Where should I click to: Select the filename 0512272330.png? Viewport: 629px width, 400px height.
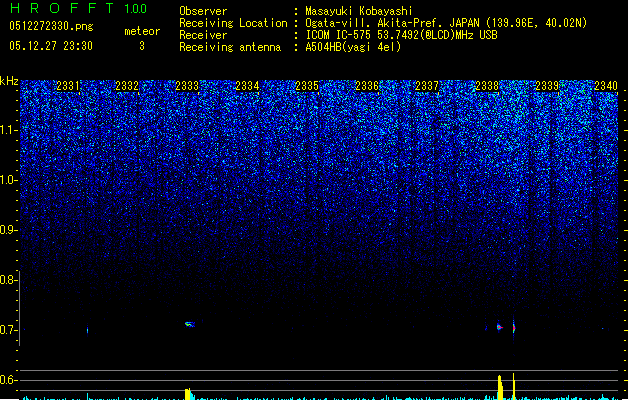[51, 26]
